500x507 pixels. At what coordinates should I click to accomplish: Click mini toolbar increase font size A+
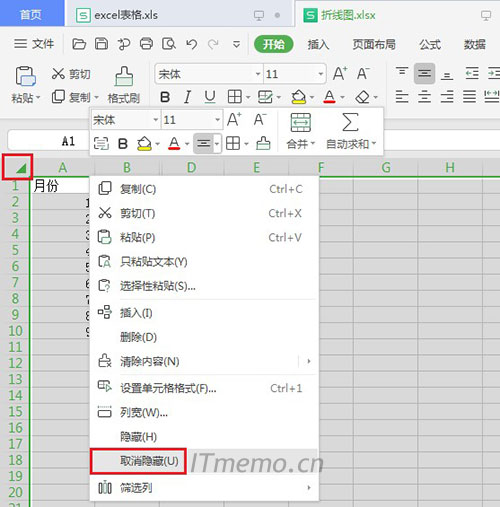[x=234, y=120]
